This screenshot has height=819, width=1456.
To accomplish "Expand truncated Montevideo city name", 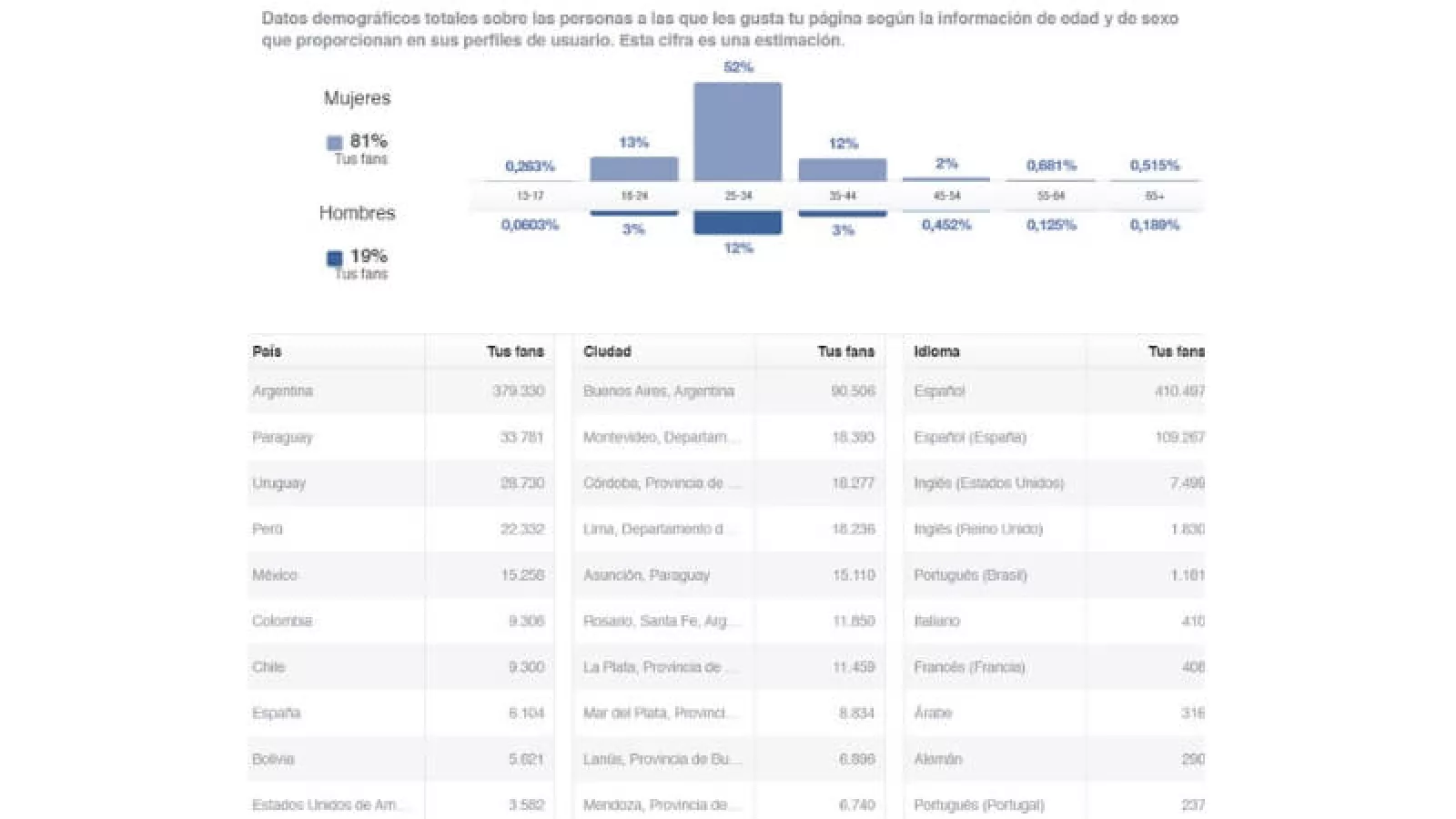I will (x=662, y=438).
